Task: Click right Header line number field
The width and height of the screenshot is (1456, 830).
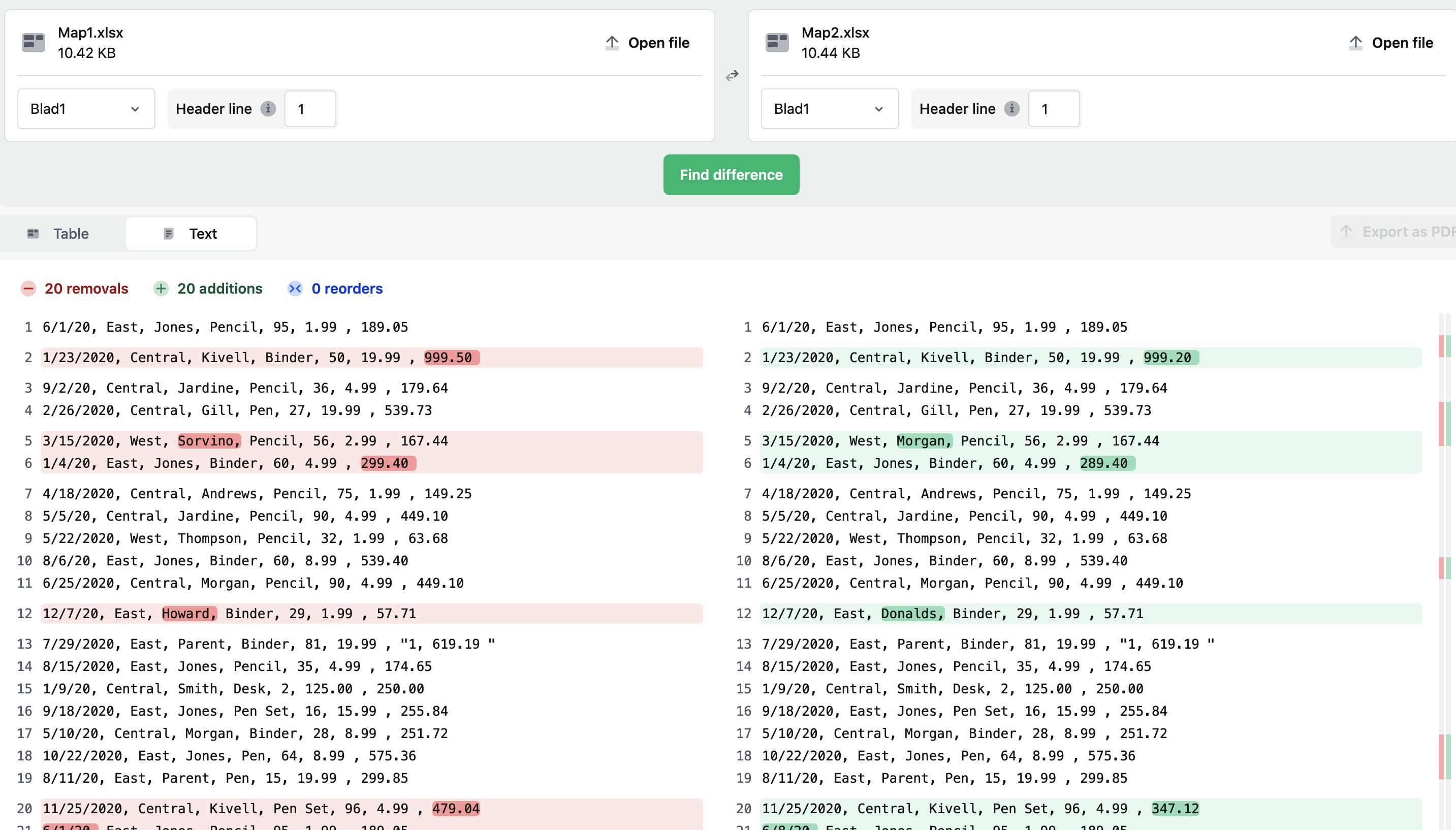Action: 1054,108
